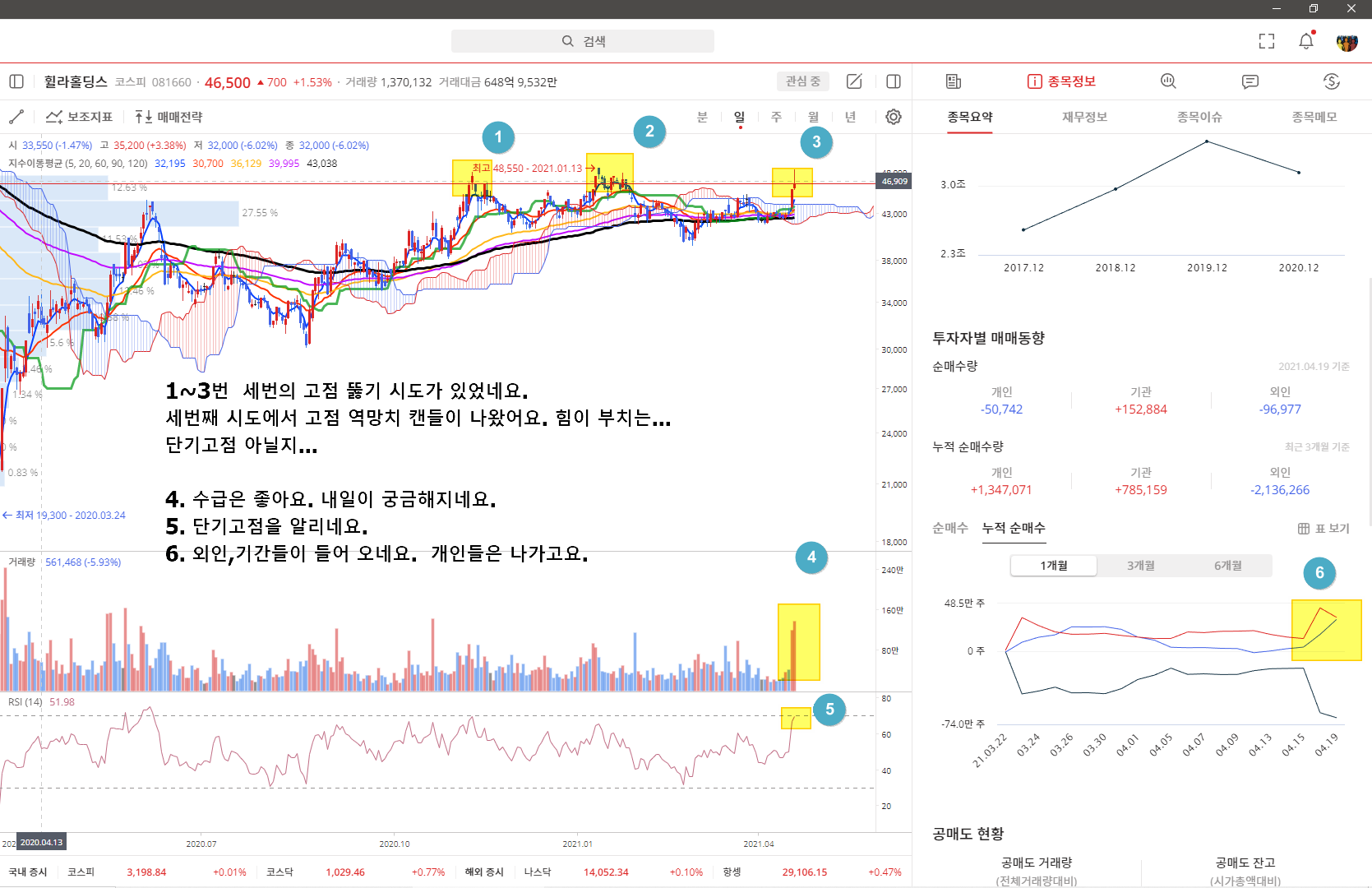This screenshot has height=888, width=1372.
Task: Select the 6개월 period option
Action: [1228, 566]
